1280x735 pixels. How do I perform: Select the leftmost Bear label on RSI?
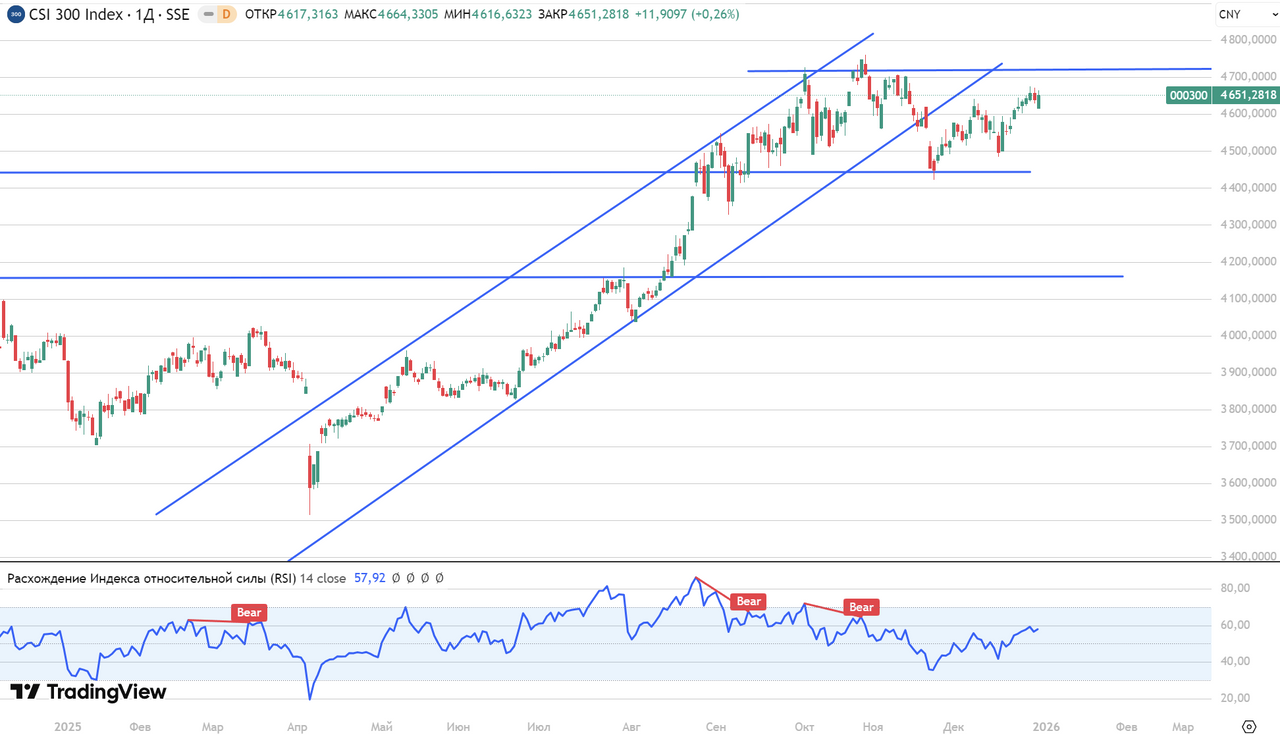[x=249, y=612]
